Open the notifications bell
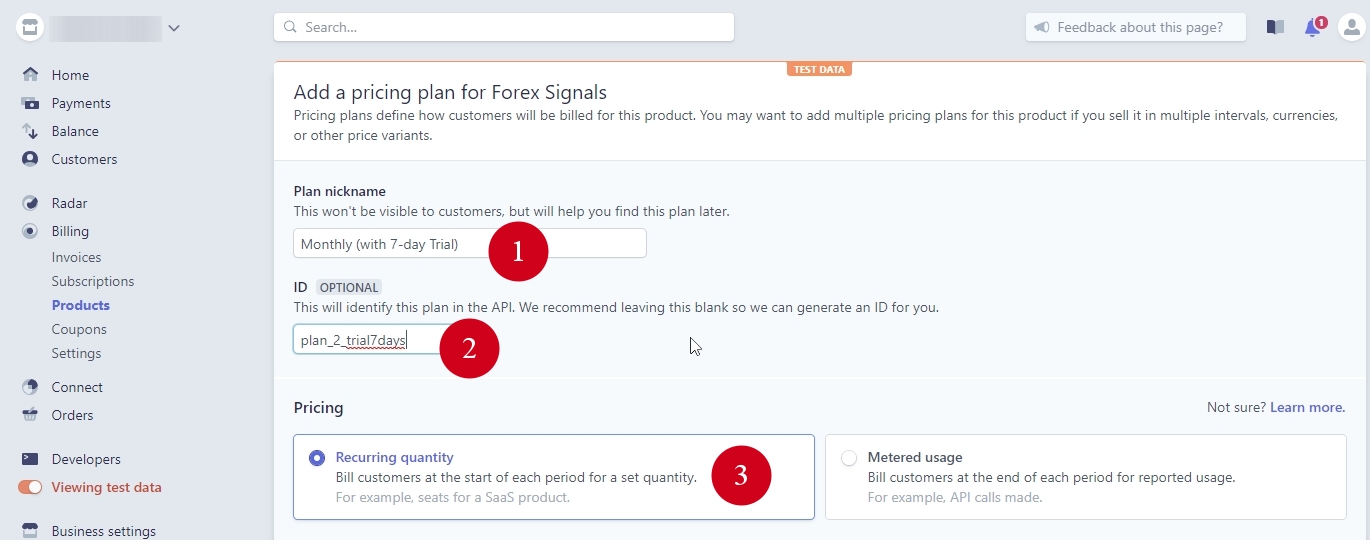This screenshot has height=540, width=1370. pos(1313,28)
